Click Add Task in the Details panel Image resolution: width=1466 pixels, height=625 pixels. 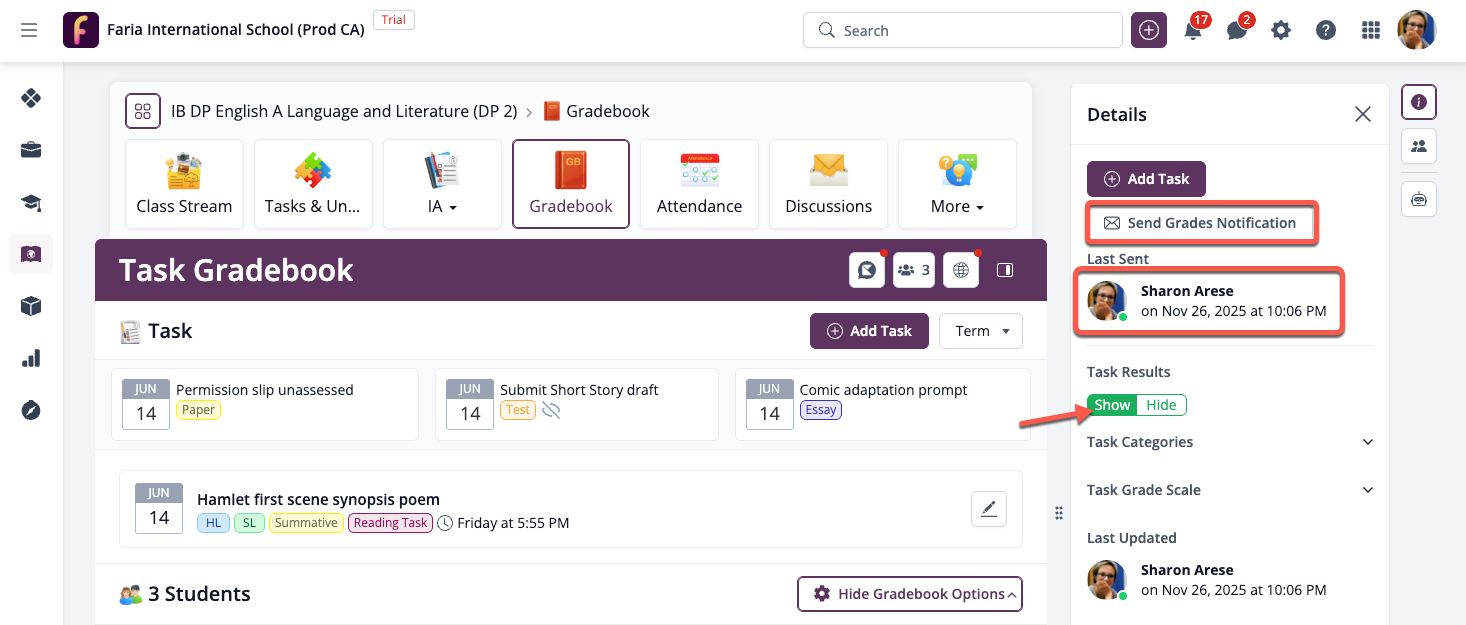(x=1146, y=179)
